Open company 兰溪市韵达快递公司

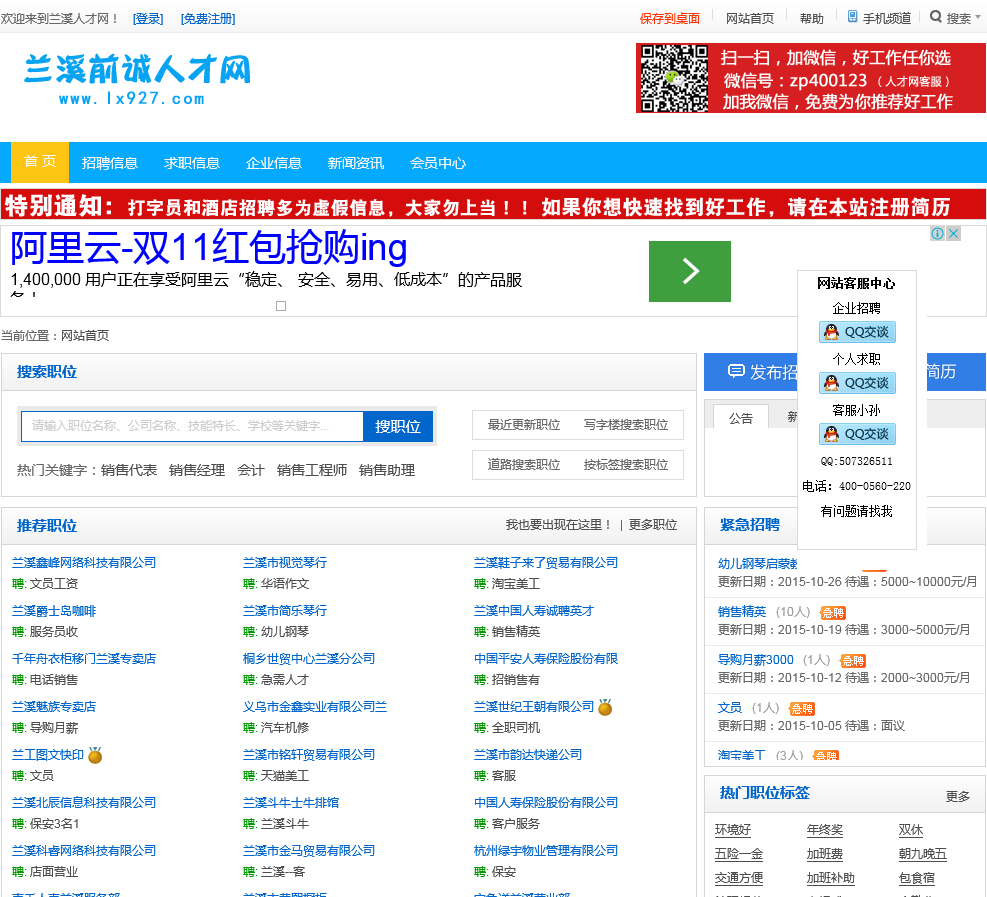click(527, 754)
